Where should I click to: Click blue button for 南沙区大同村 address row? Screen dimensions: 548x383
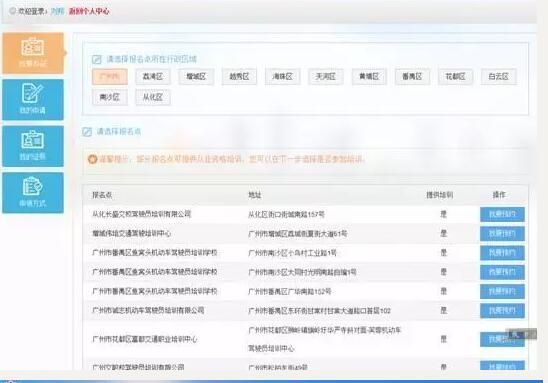(502, 272)
